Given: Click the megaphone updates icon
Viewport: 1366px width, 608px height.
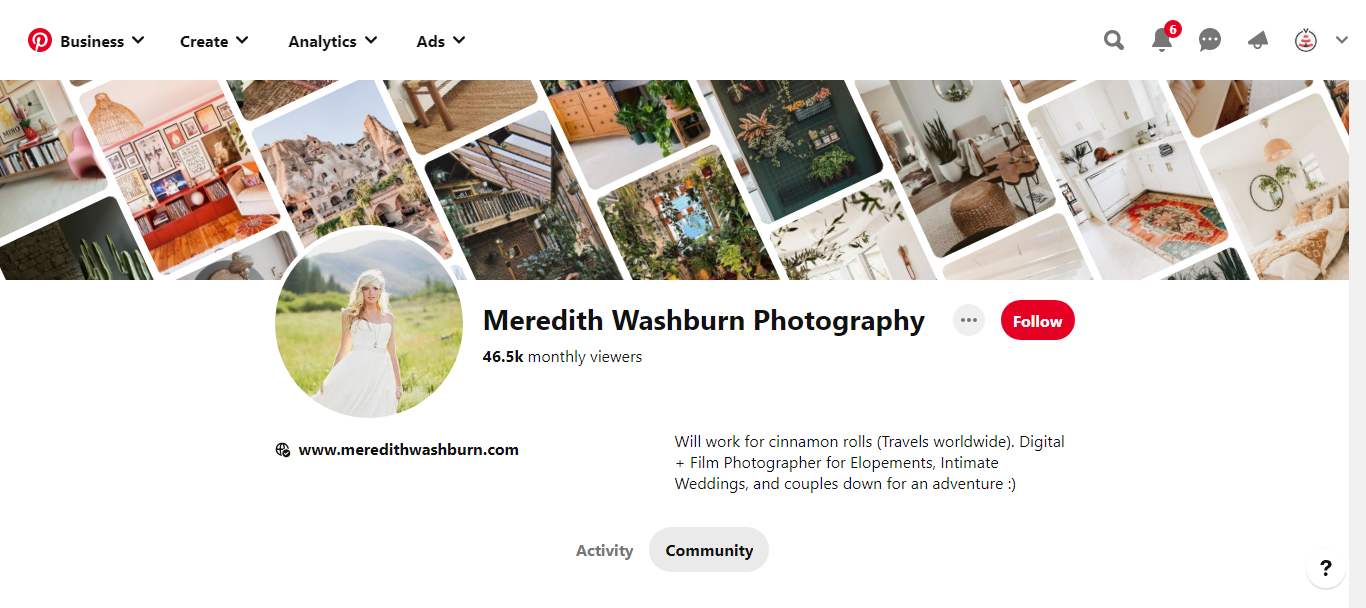Looking at the screenshot, I should click(x=1258, y=41).
